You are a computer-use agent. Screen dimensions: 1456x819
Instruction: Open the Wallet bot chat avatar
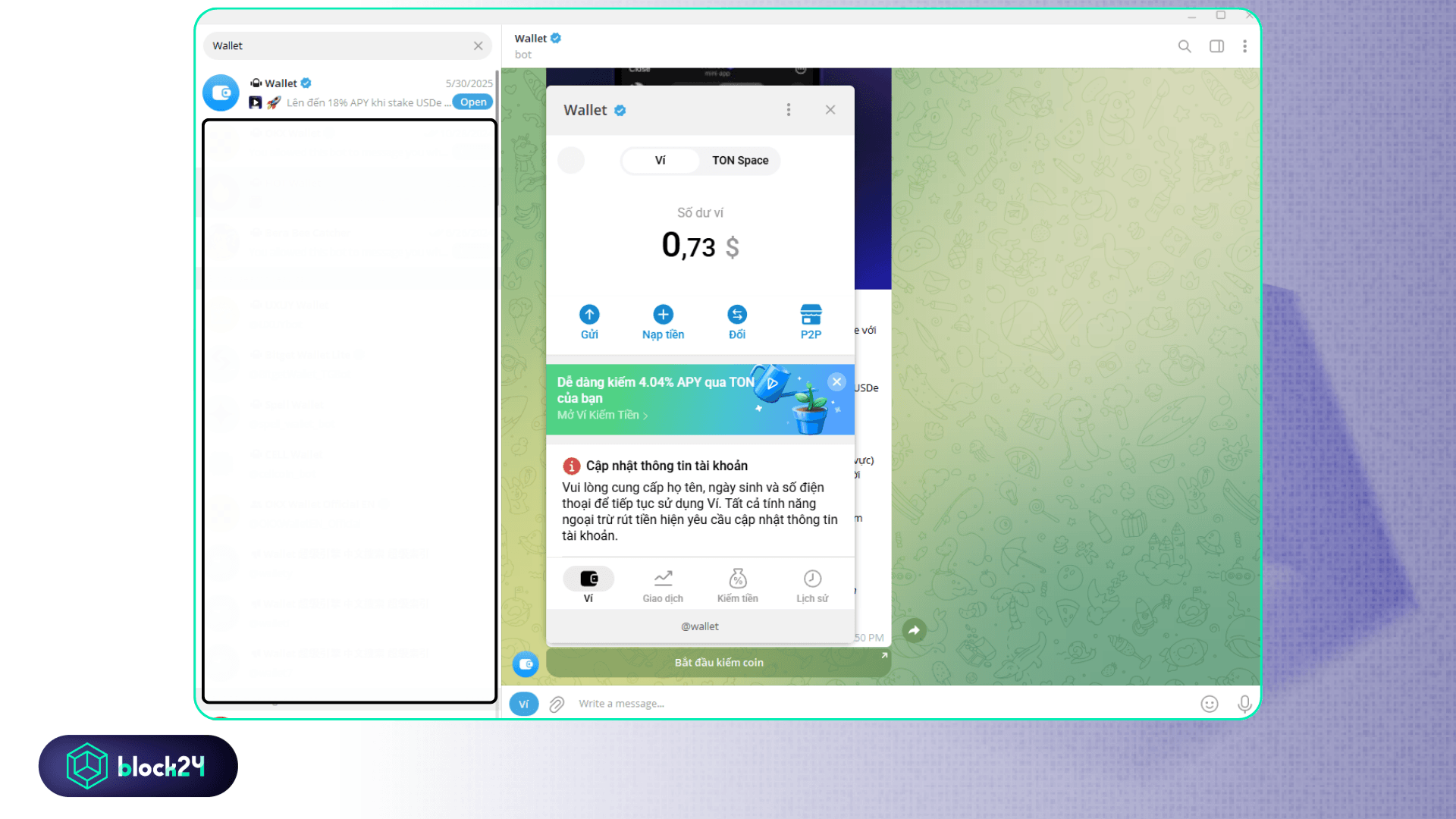coord(221,93)
